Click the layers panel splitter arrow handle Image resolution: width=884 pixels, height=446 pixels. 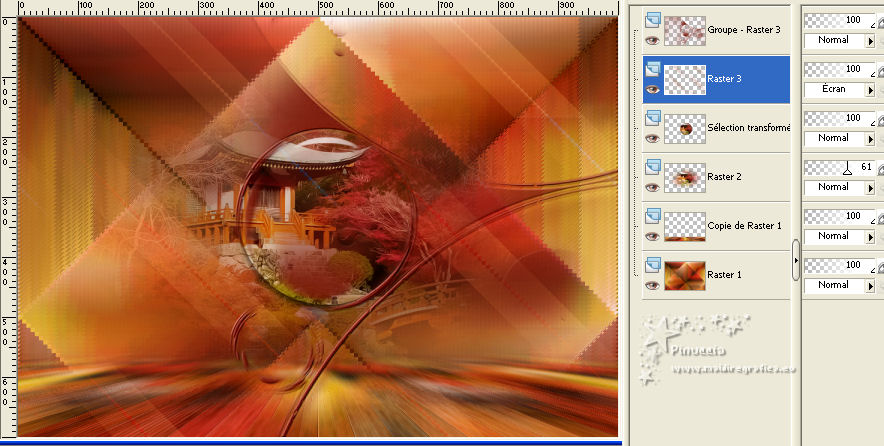tap(795, 260)
